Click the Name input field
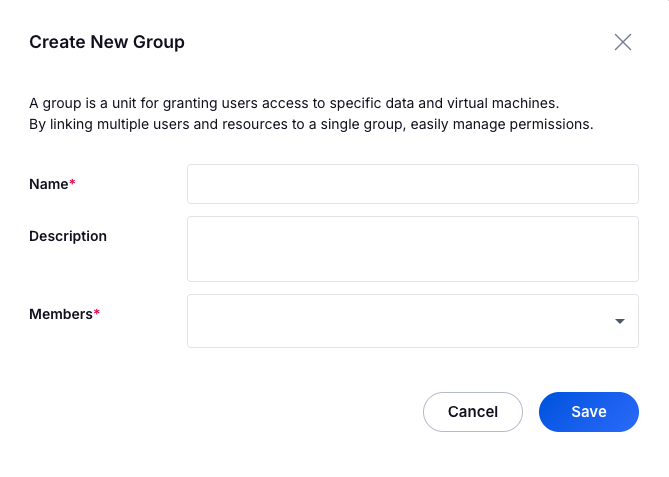 click(x=412, y=184)
